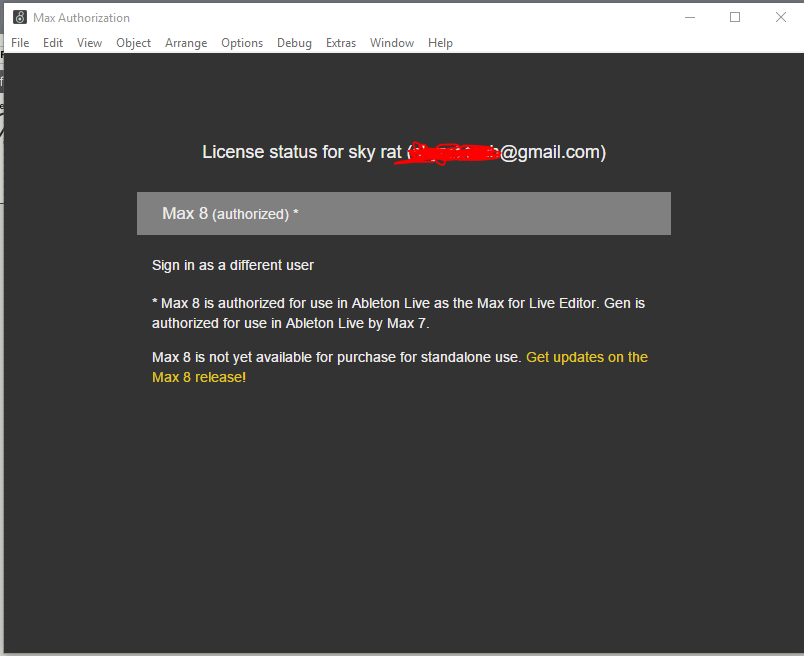Open the View menu
804x656 pixels.
pos(89,43)
